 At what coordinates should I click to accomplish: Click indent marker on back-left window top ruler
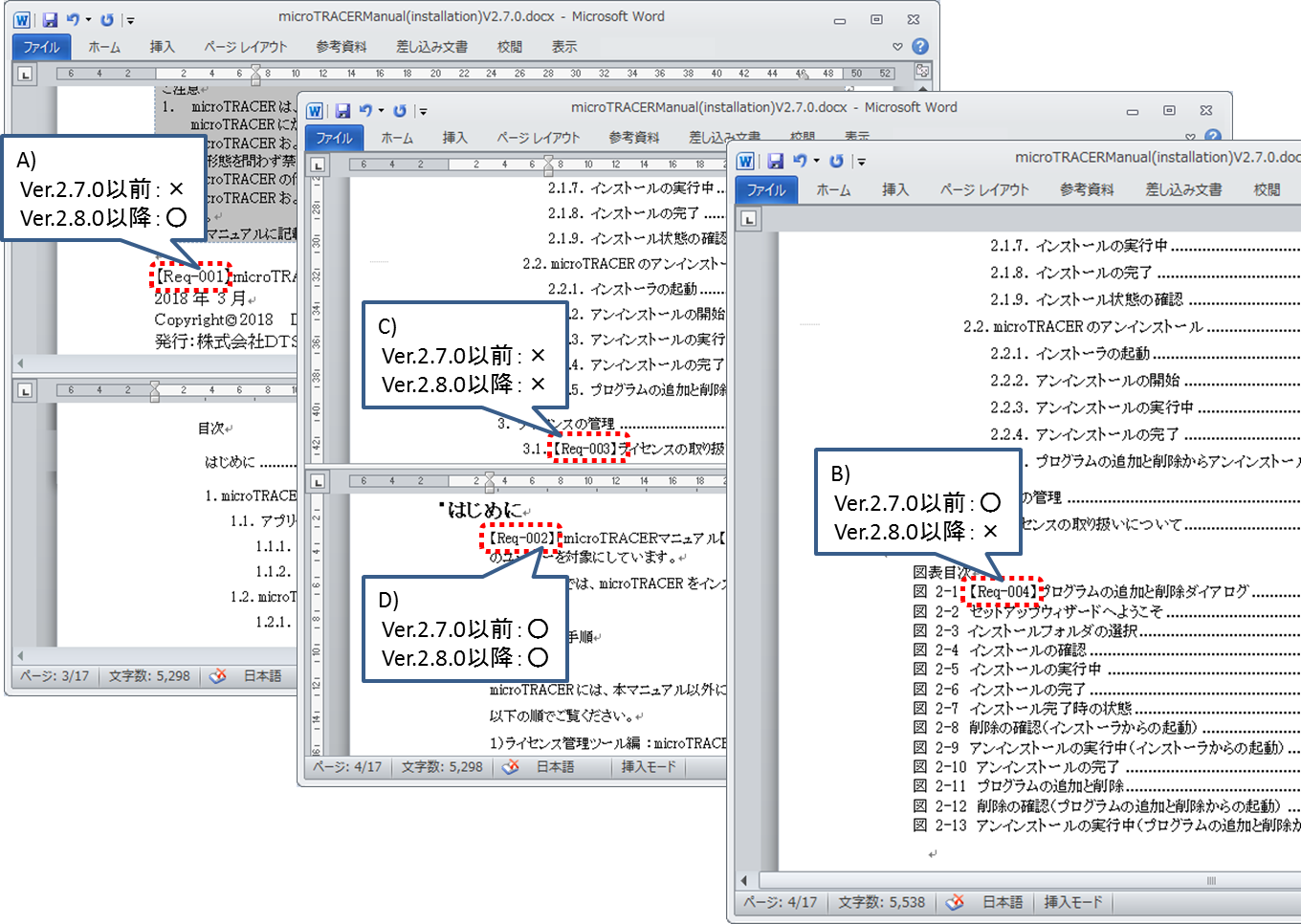pyautogui.click(x=255, y=74)
